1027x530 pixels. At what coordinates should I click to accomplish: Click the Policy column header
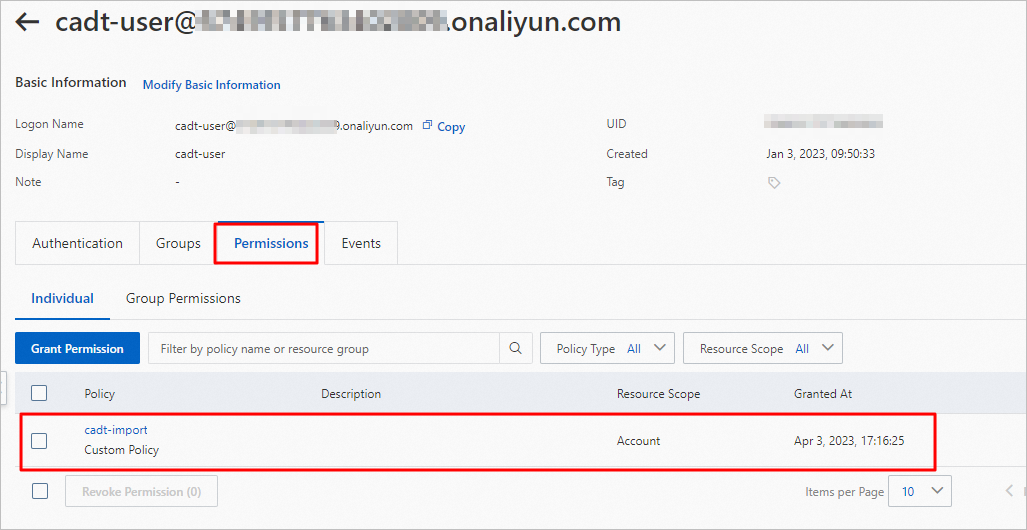(x=100, y=394)
